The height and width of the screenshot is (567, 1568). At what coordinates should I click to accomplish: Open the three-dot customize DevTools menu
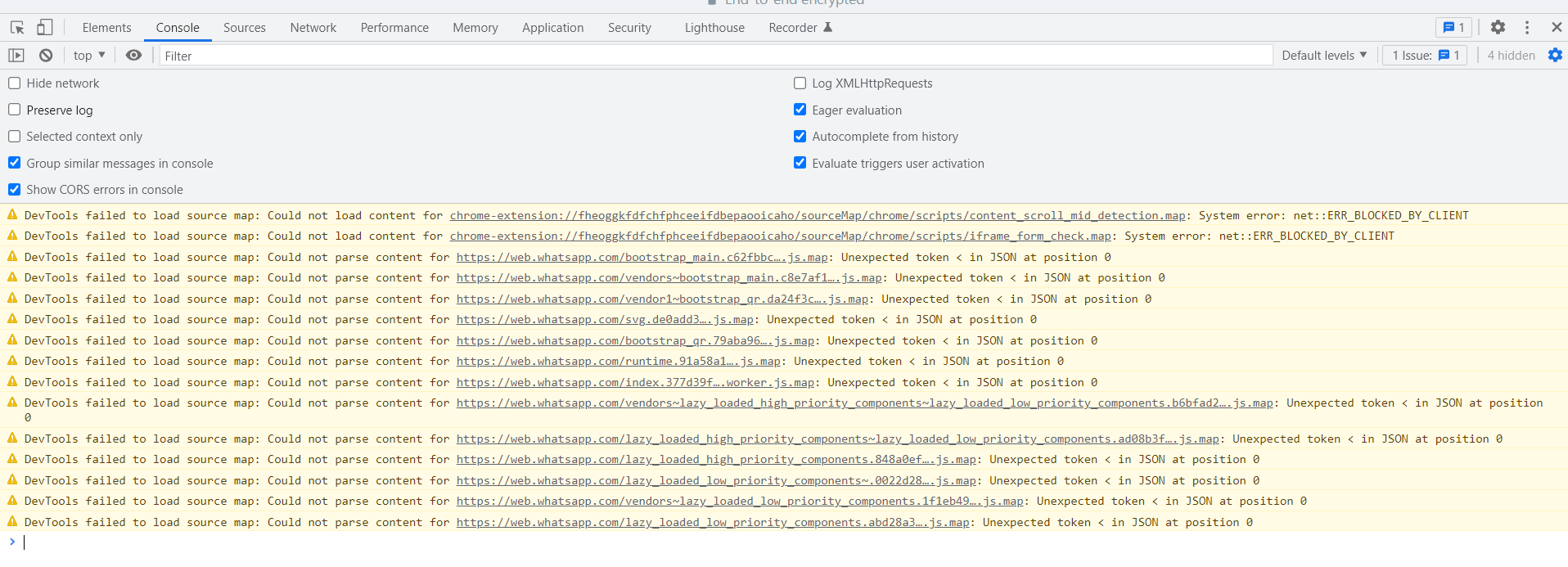[x=1527, y=28]
